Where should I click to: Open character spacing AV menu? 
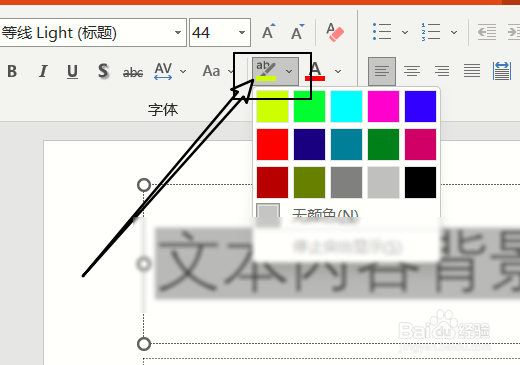tap(163, 71)
